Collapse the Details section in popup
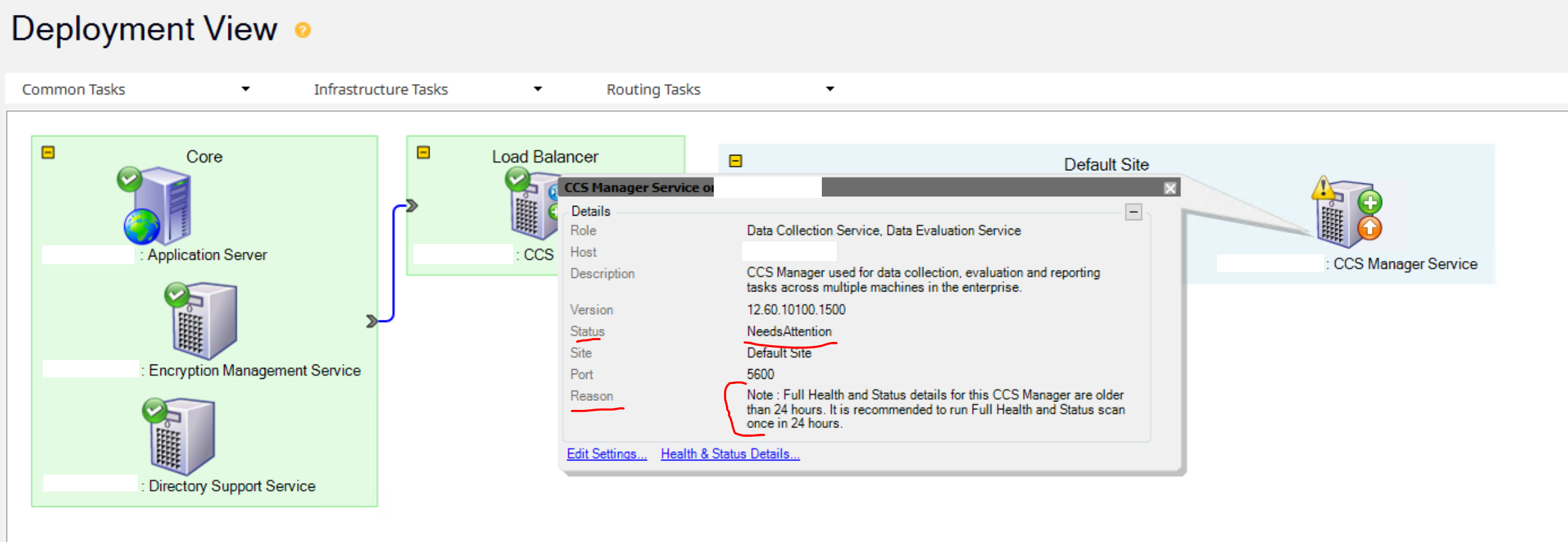1568x542 pixels. click(x=1133, y=212)
